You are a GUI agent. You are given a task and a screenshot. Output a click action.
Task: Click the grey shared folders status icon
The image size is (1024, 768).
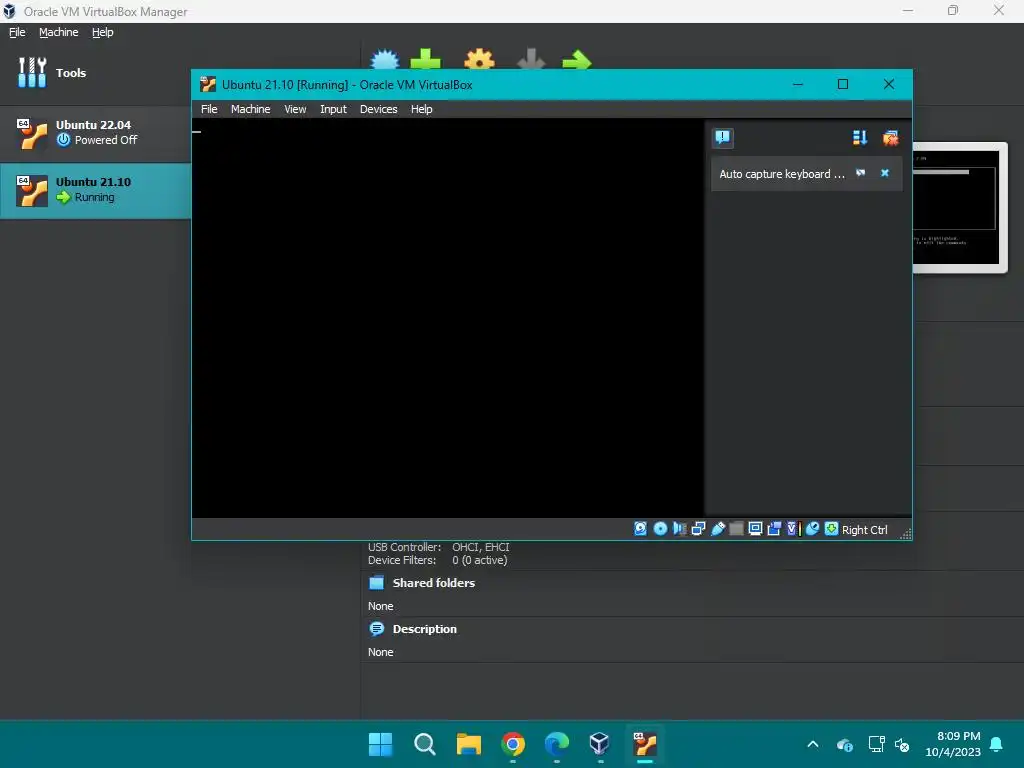[736, 529]
